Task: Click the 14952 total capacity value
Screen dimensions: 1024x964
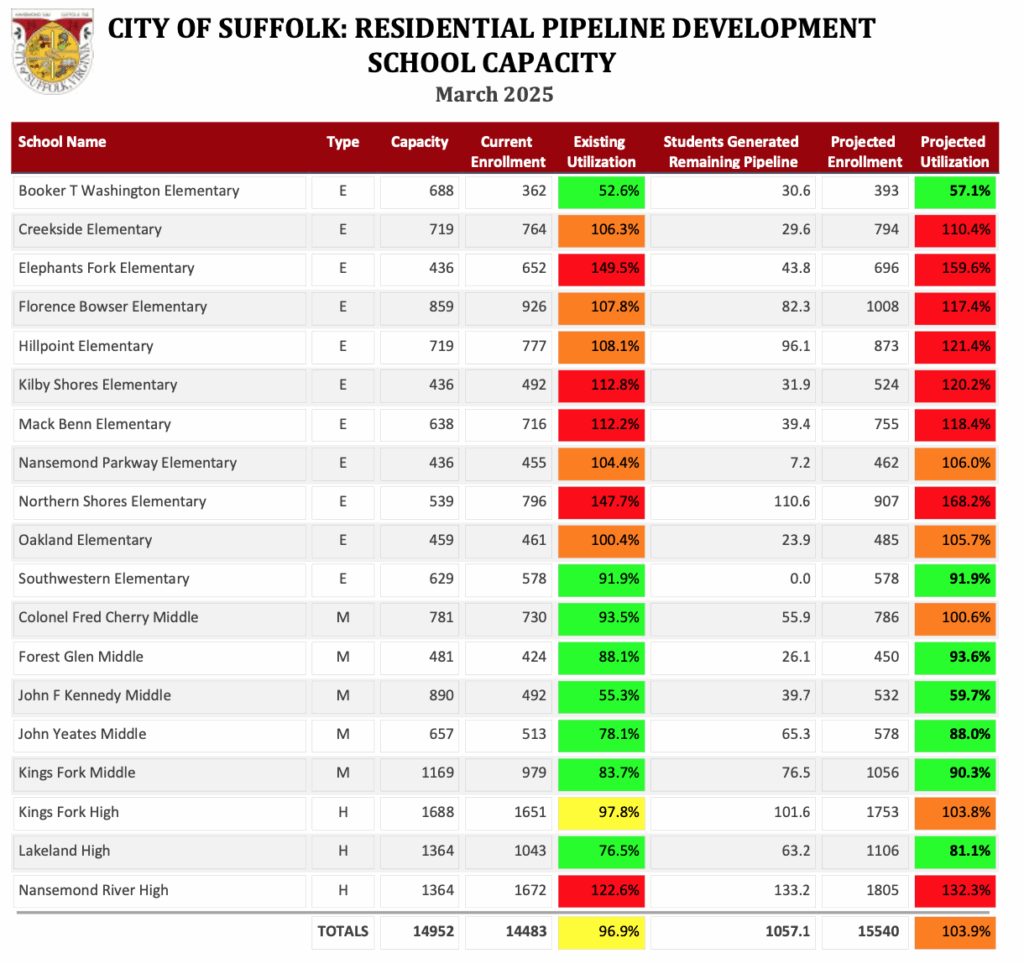Action: coord(433,931)
